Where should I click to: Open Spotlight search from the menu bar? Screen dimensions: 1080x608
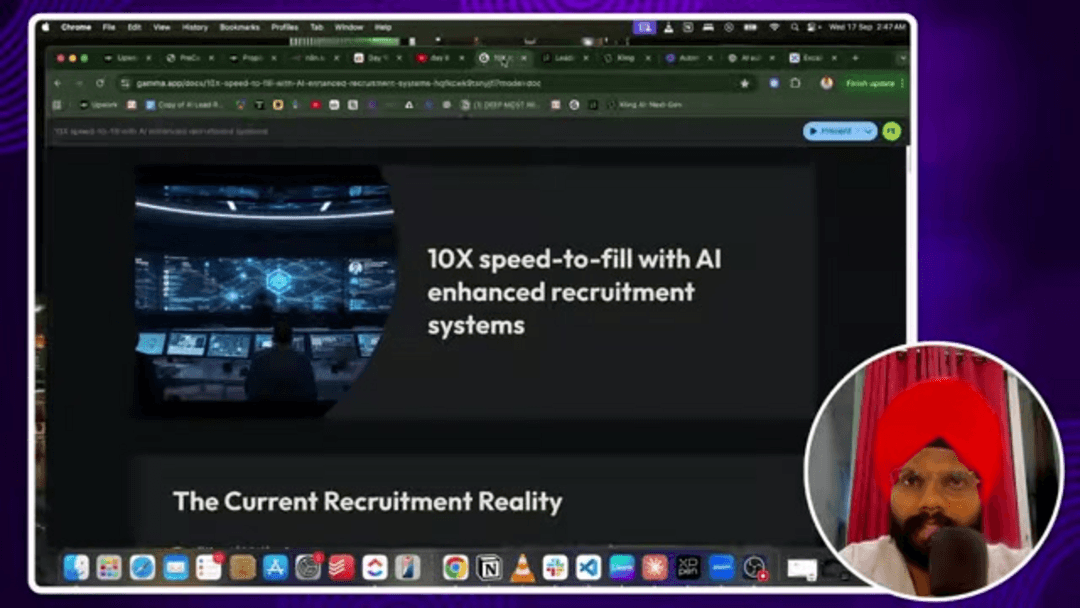pyautogui.click(x=794, y=27)
